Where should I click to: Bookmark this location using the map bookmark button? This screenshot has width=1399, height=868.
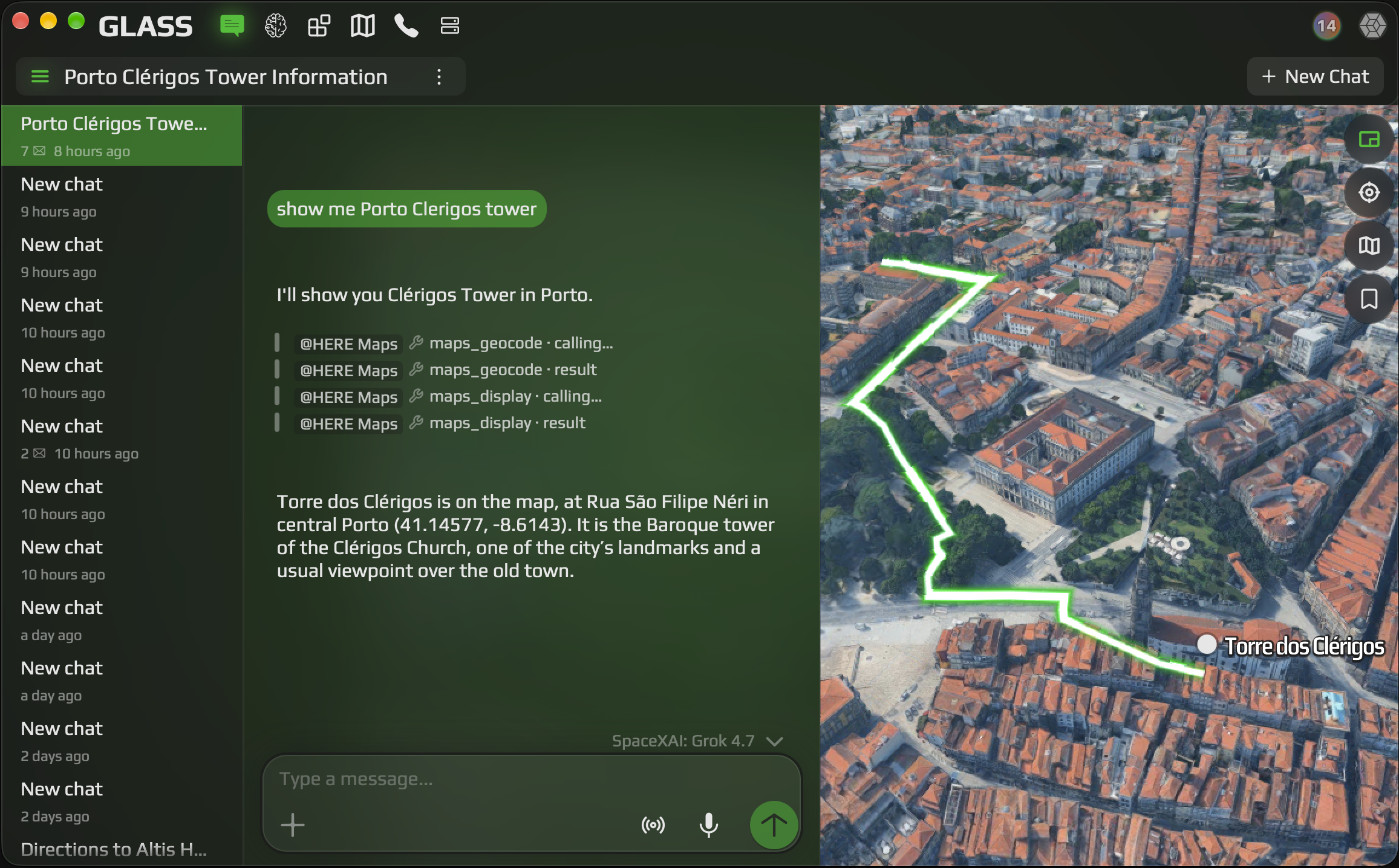tap(1369, 299)
